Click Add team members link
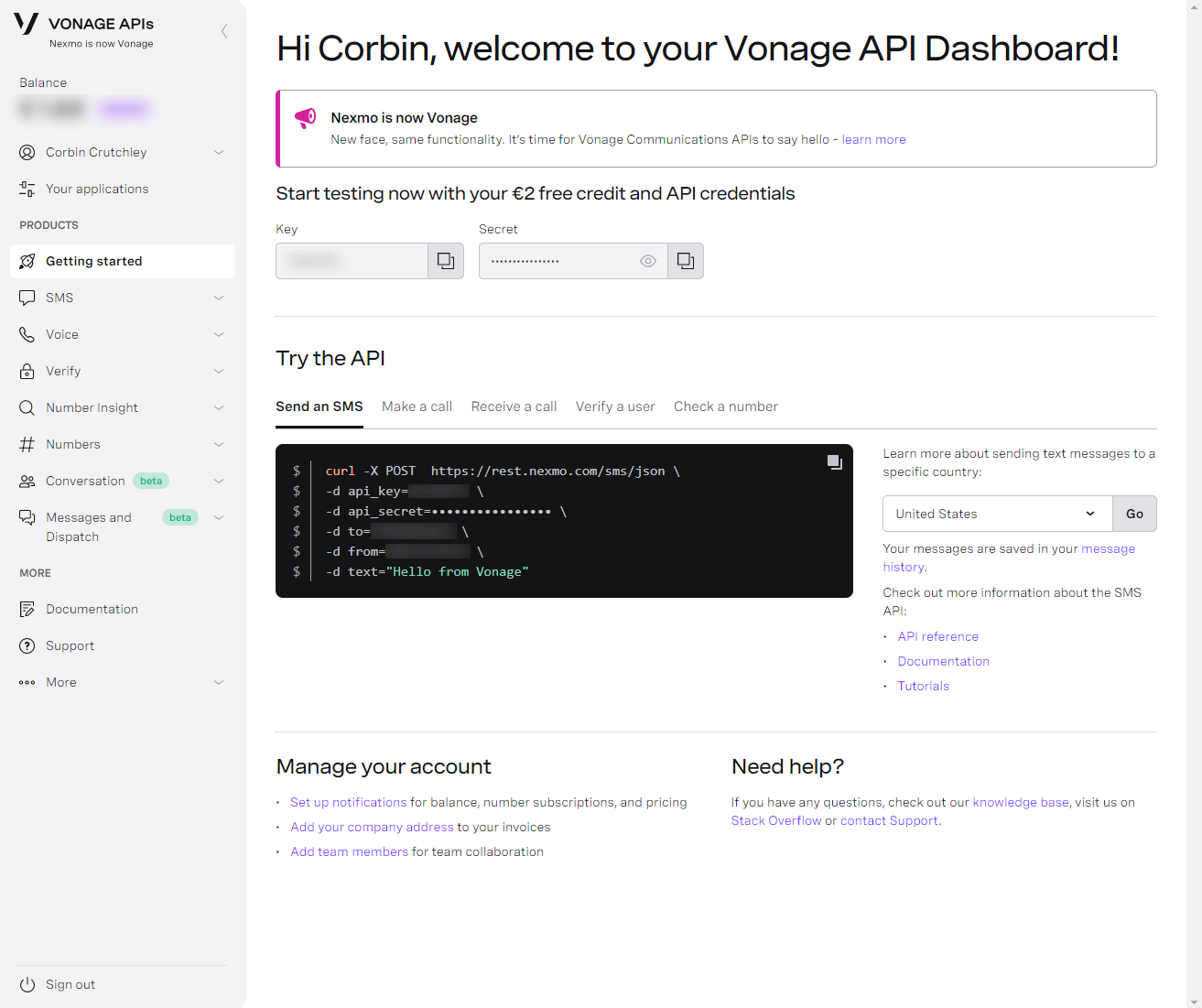 (349, 851)
